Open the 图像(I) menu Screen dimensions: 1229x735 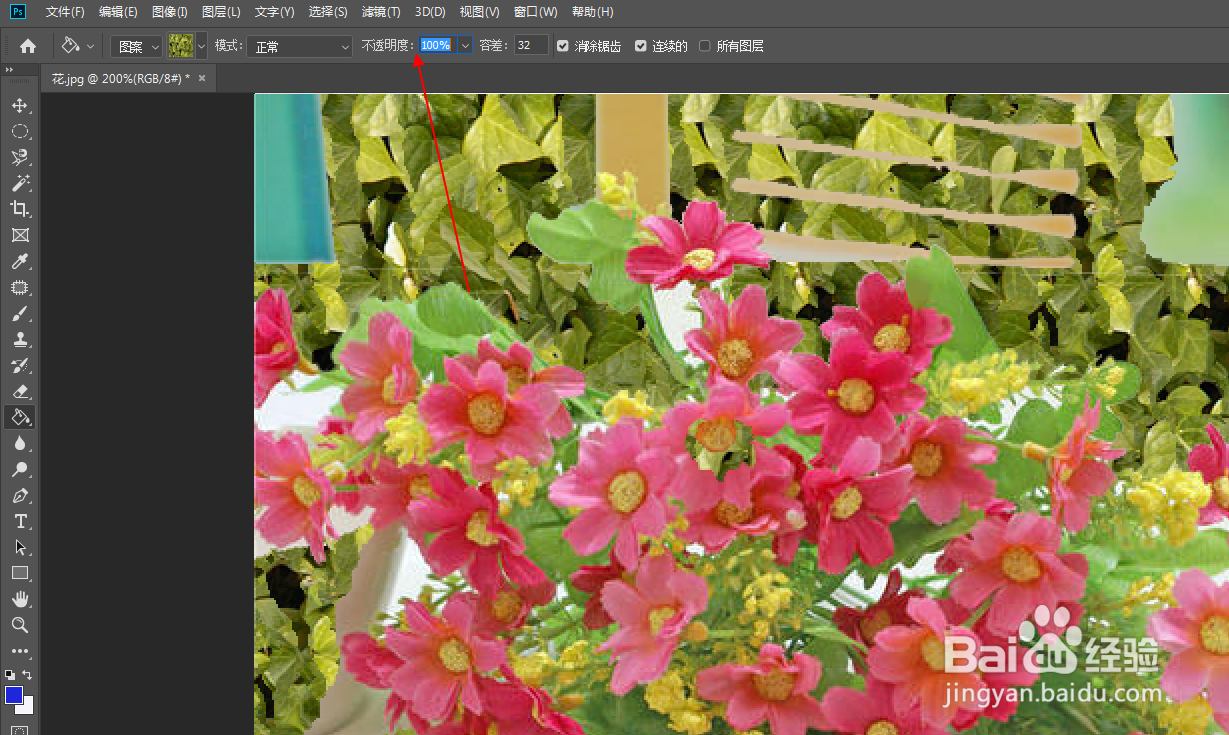tap(170, 12)
